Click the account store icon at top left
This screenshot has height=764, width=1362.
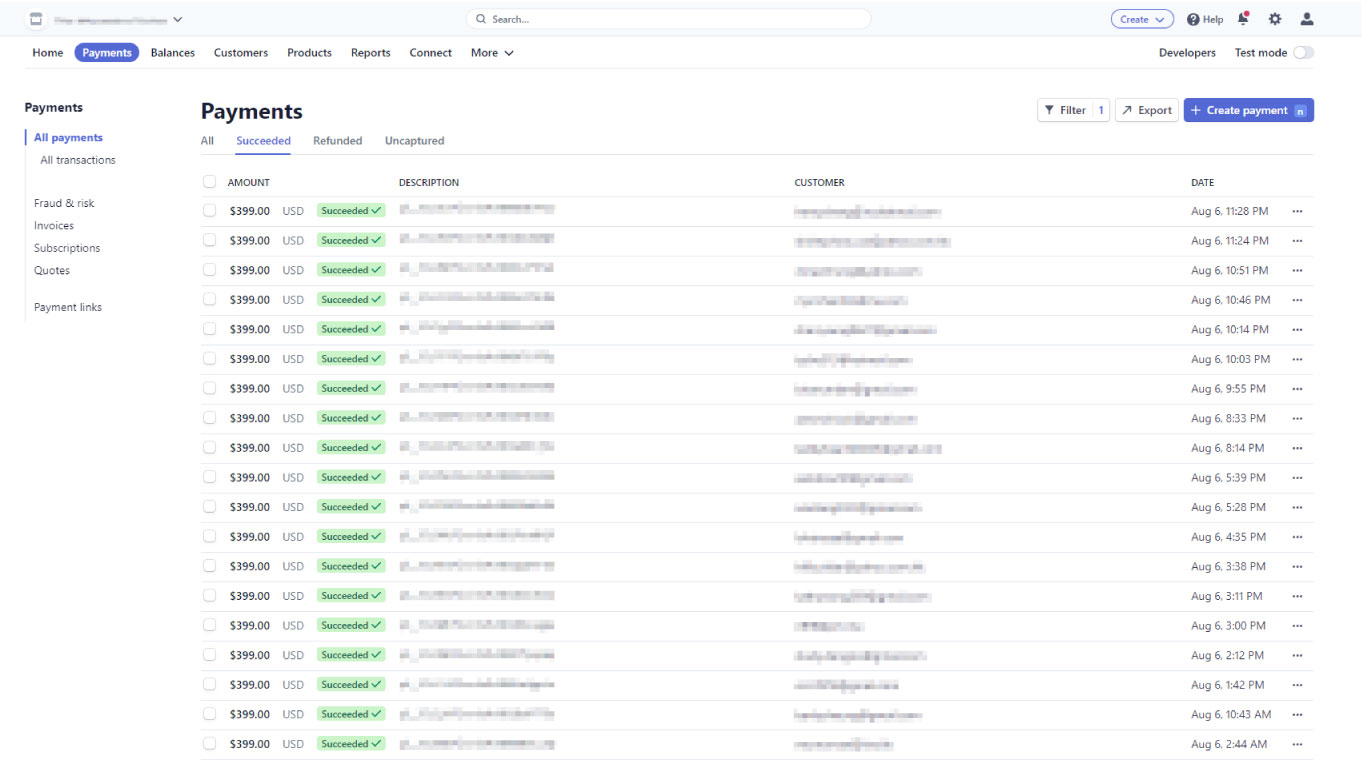(36, 19)
